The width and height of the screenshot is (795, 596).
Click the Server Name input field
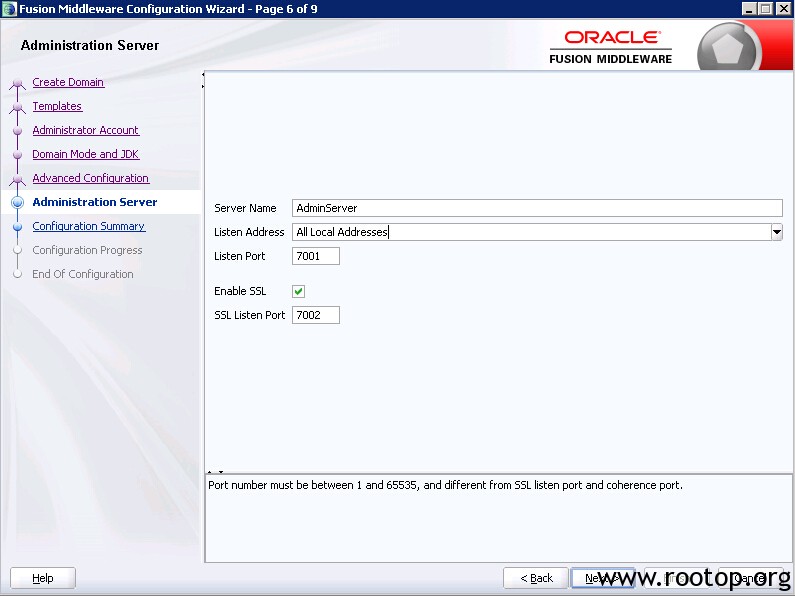coord(537,208)
